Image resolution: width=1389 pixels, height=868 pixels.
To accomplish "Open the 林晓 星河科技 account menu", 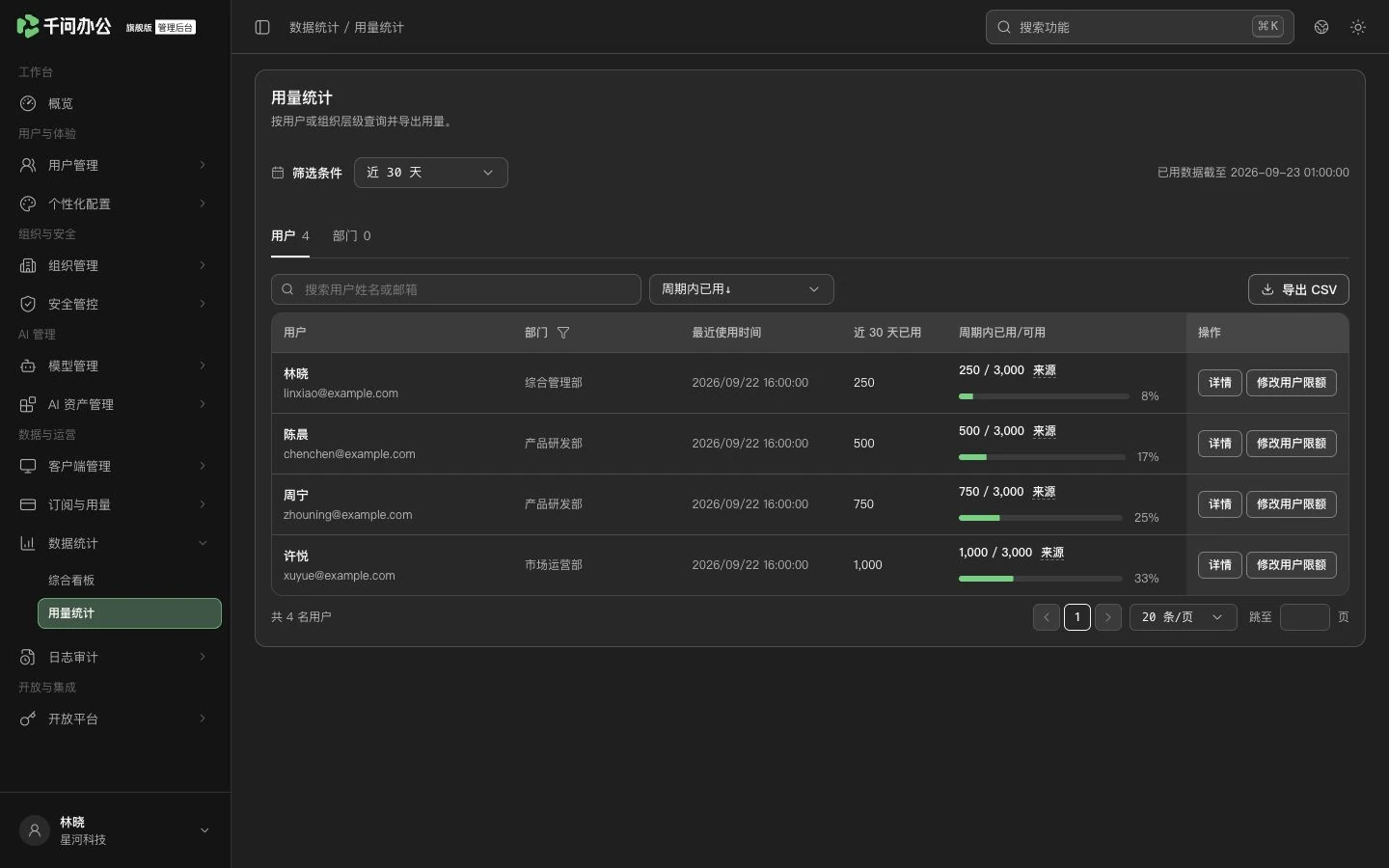I will [x=116, y=830].
